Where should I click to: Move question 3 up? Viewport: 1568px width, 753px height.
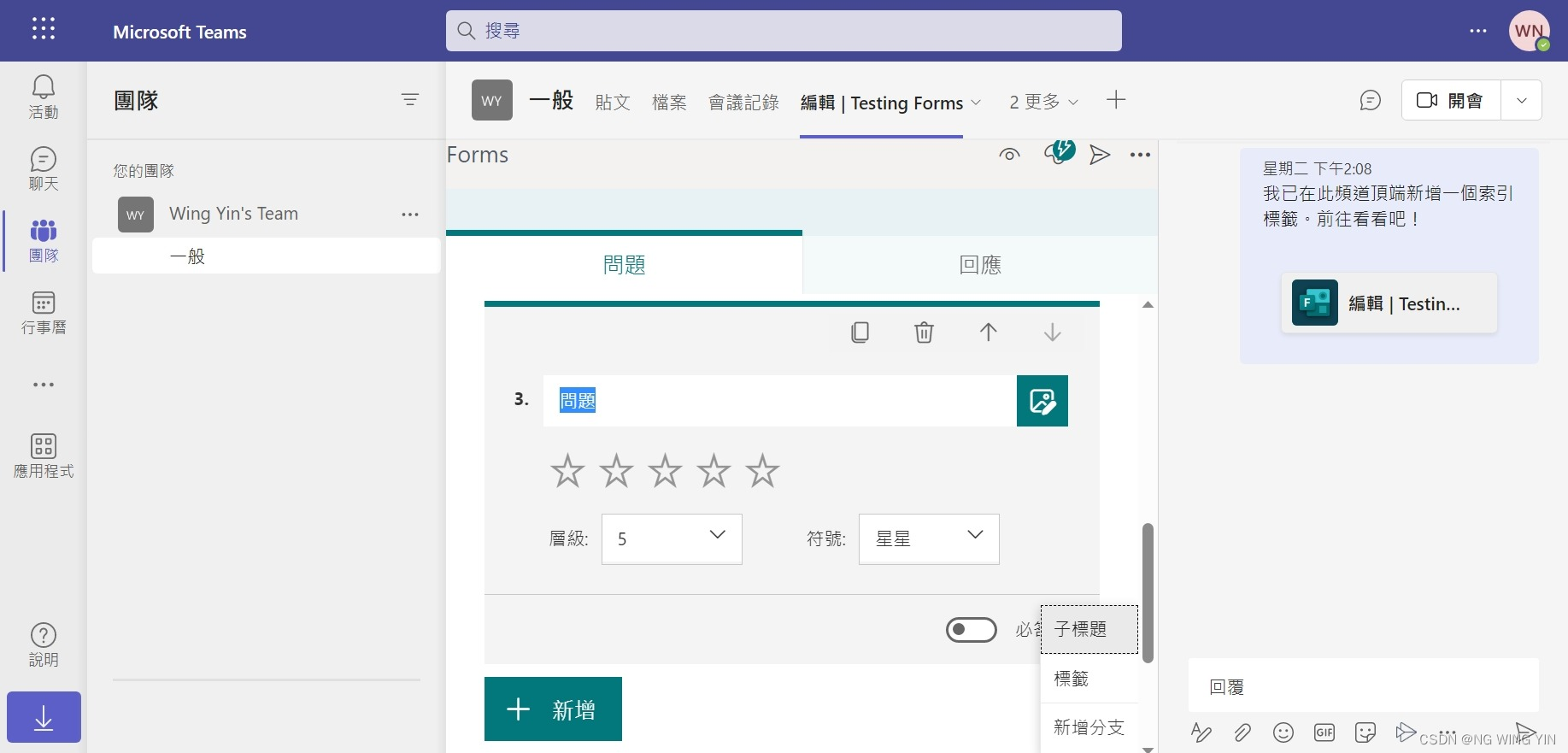[x=989, y=332]
